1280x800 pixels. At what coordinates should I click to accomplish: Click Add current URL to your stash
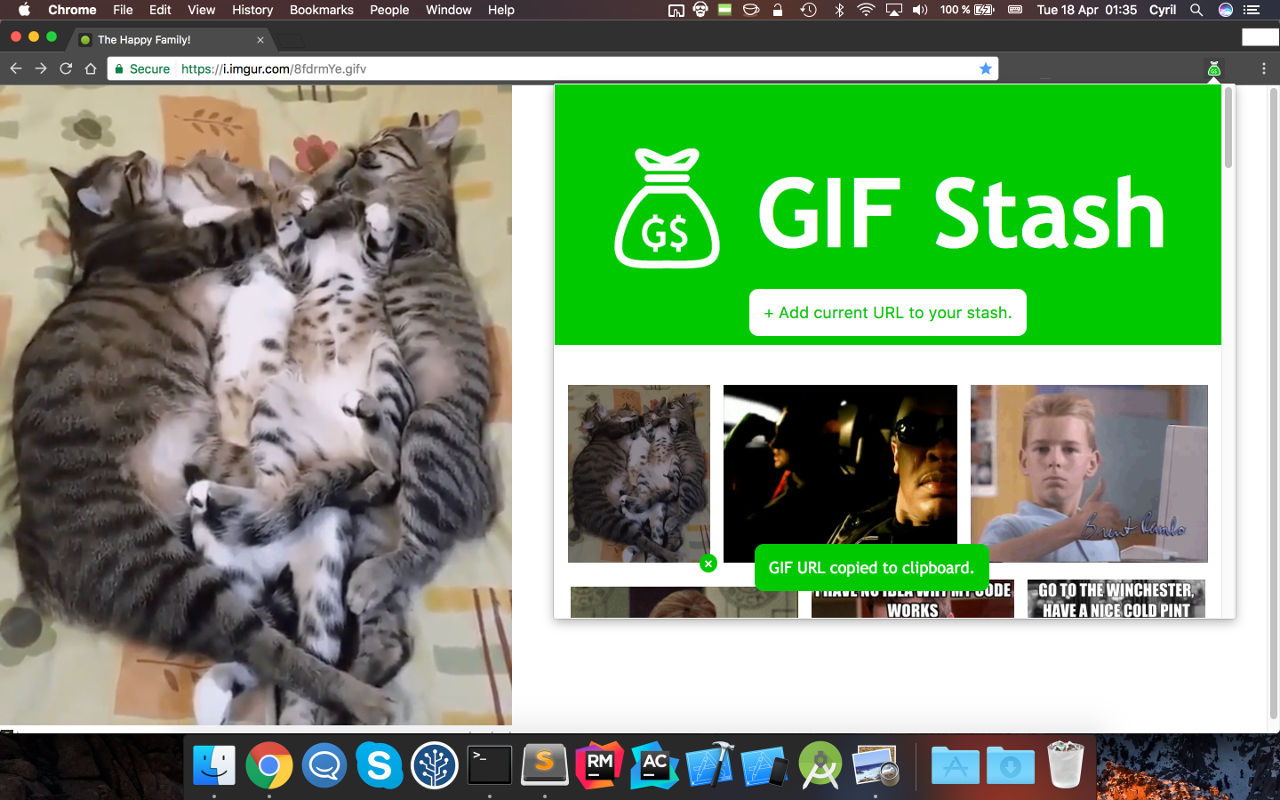click(888, 313)
